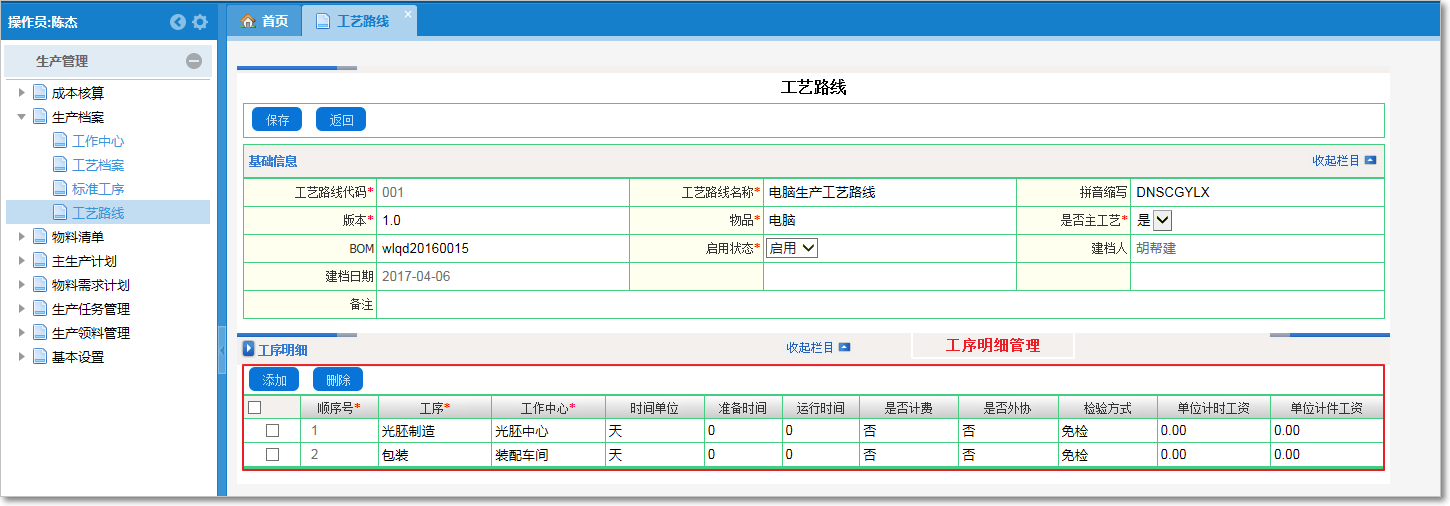Collapse 生产管理 panel with minus icon

(x=194, y=61)
